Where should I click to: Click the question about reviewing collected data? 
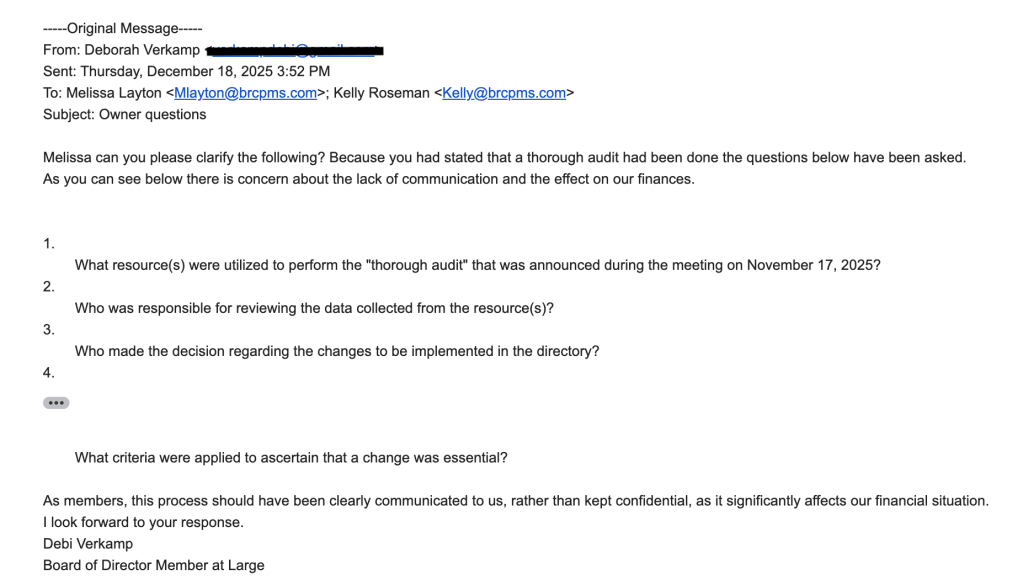click(x=314, y=308)
